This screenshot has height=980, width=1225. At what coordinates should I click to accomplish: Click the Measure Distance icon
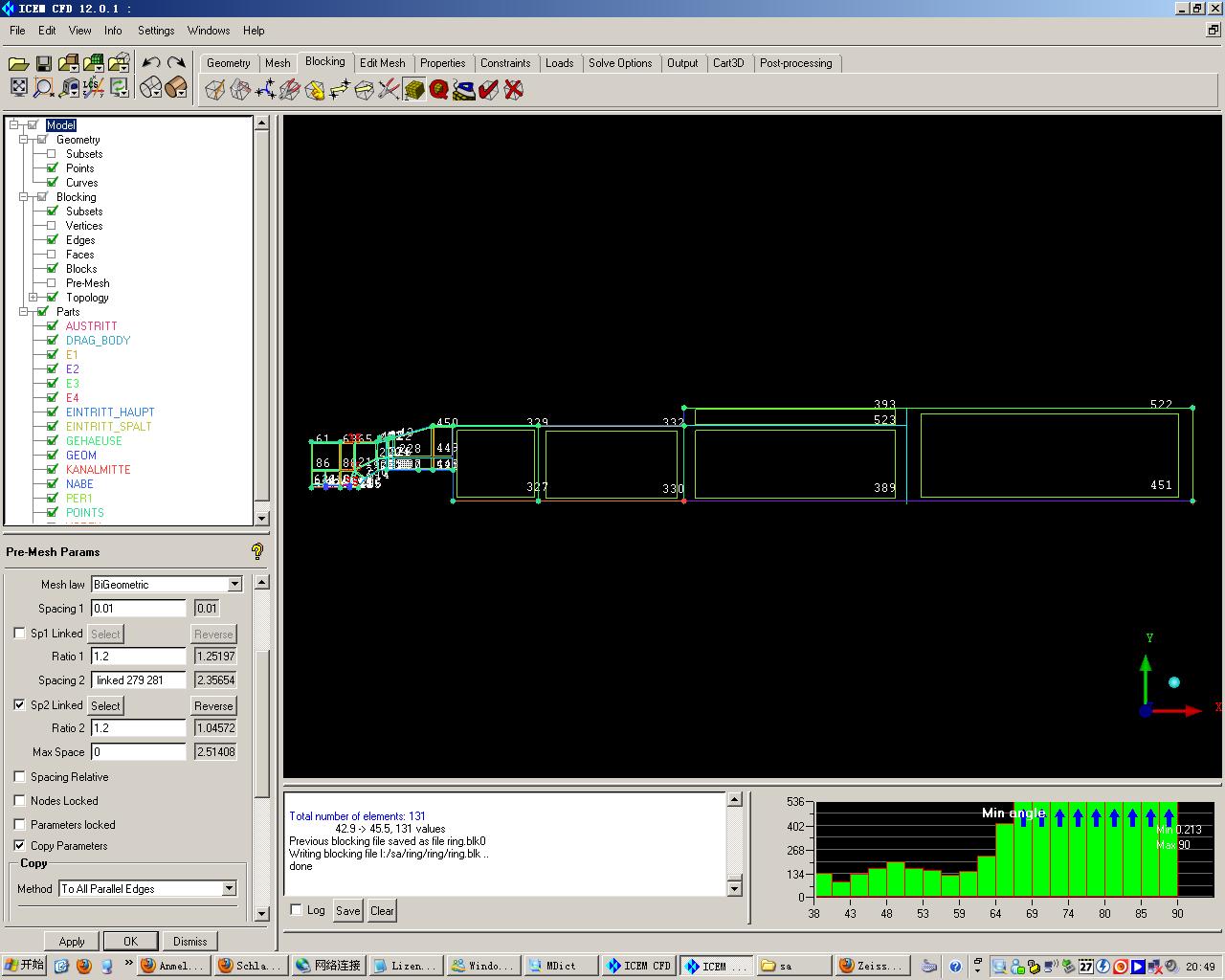(x=69, y=88)
